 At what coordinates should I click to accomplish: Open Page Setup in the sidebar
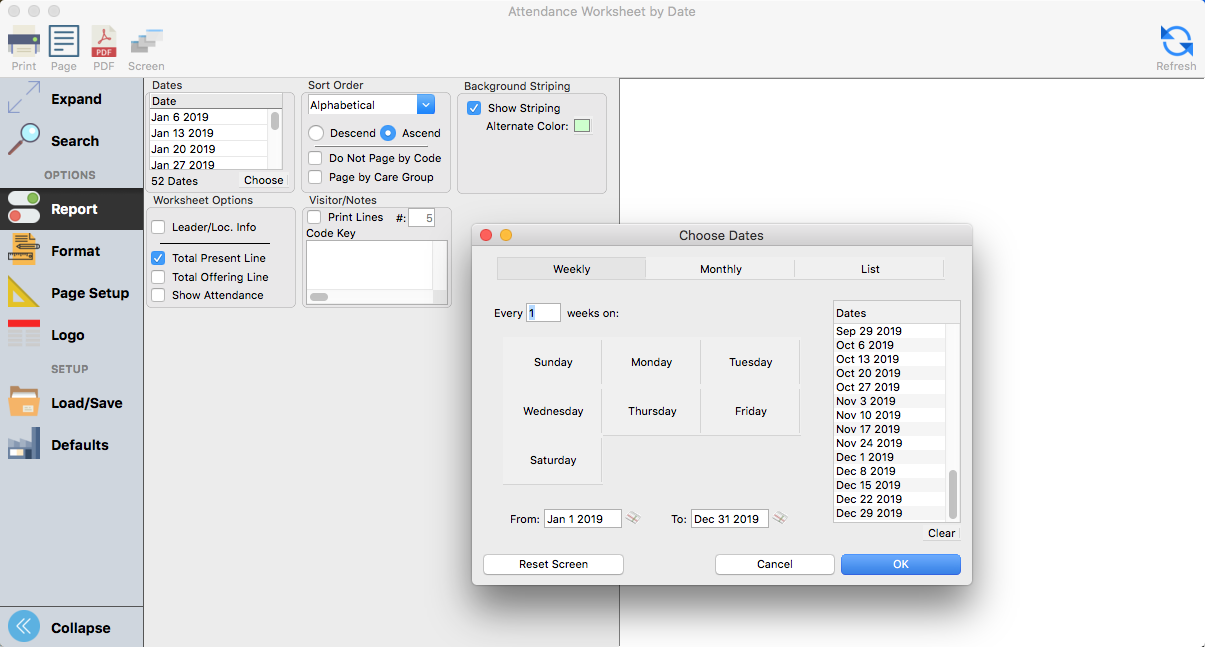click(x=24, y=293)
